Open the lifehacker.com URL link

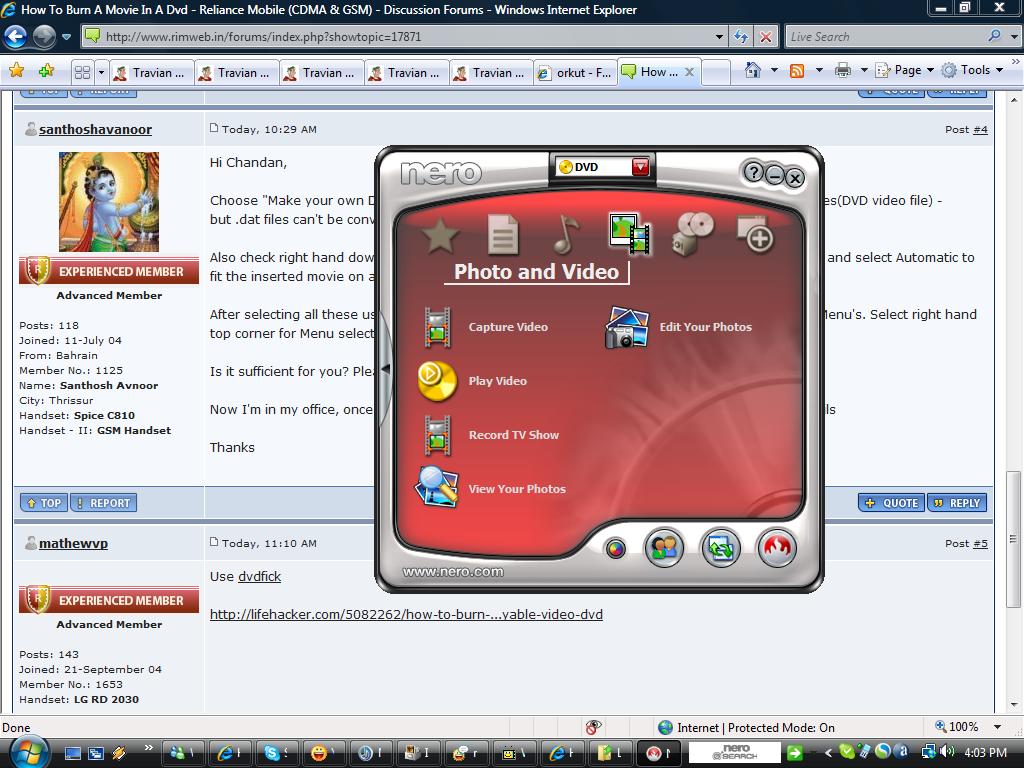[x=406, y=615]
